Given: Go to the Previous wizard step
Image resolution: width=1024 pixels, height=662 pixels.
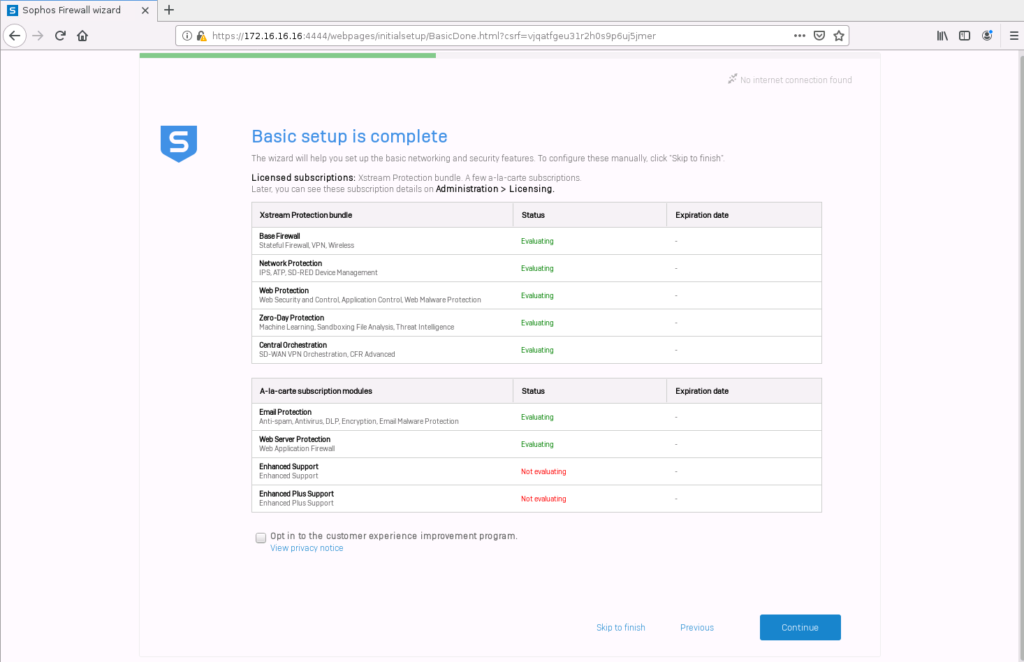Looking at the screenshot, I should tap(697, 627).
